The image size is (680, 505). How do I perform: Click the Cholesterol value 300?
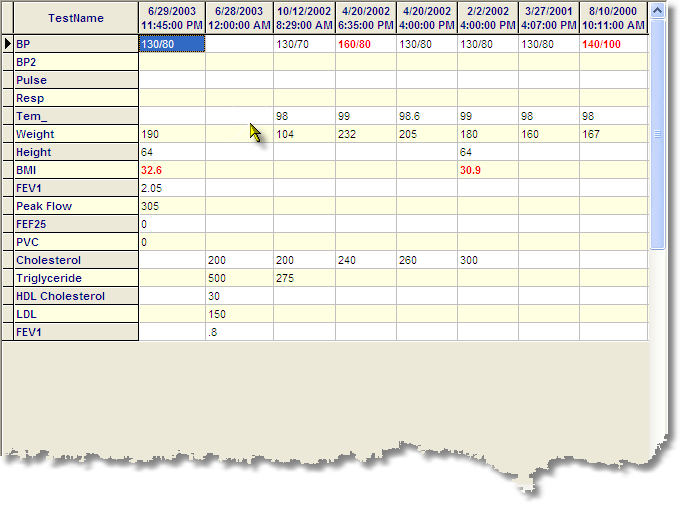(469, 260)
